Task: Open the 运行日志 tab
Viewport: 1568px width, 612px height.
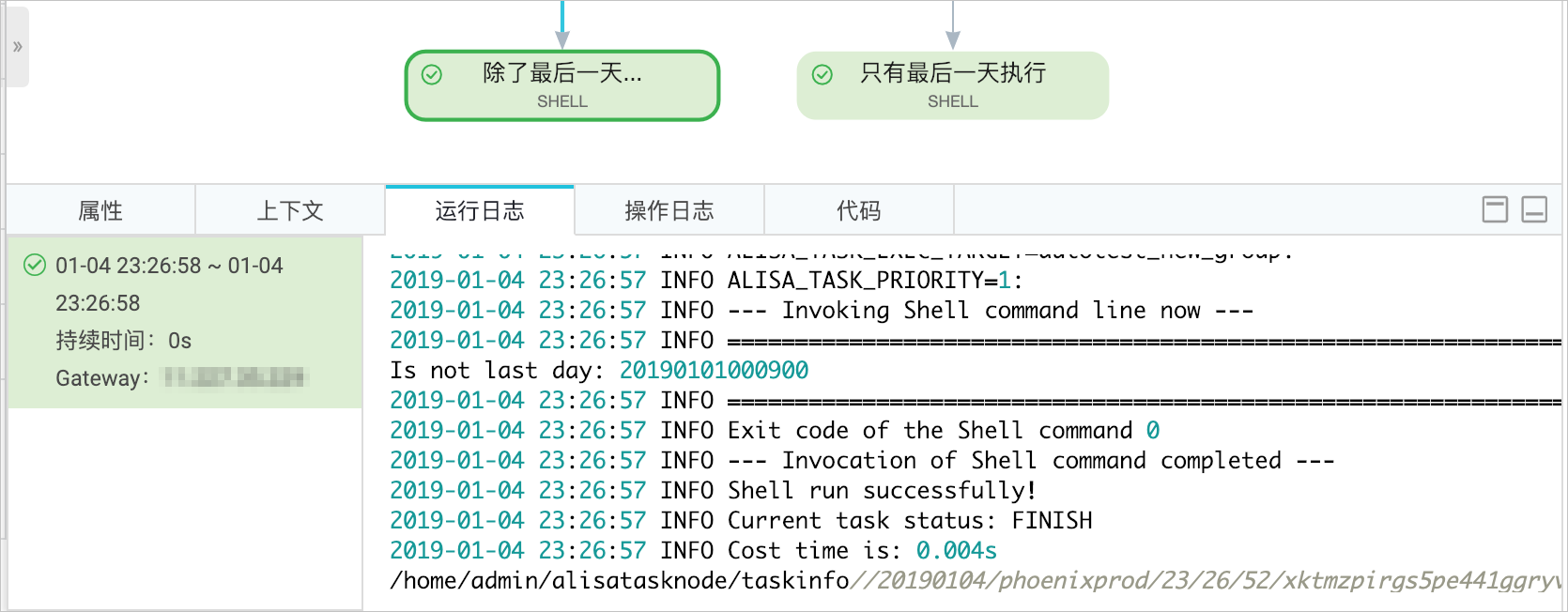Action: click(480, 210)
